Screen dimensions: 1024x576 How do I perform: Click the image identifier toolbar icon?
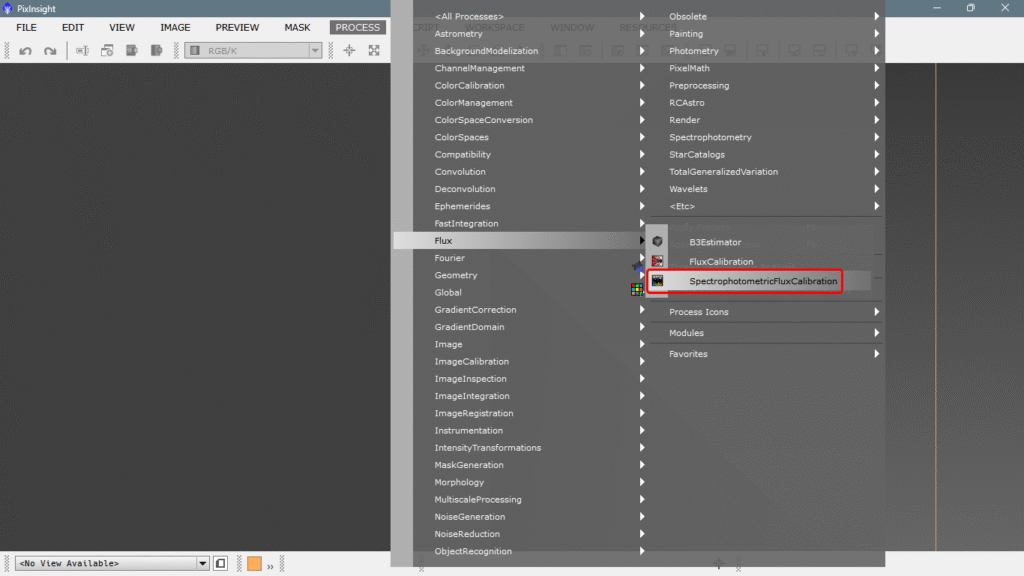[82, 50]
